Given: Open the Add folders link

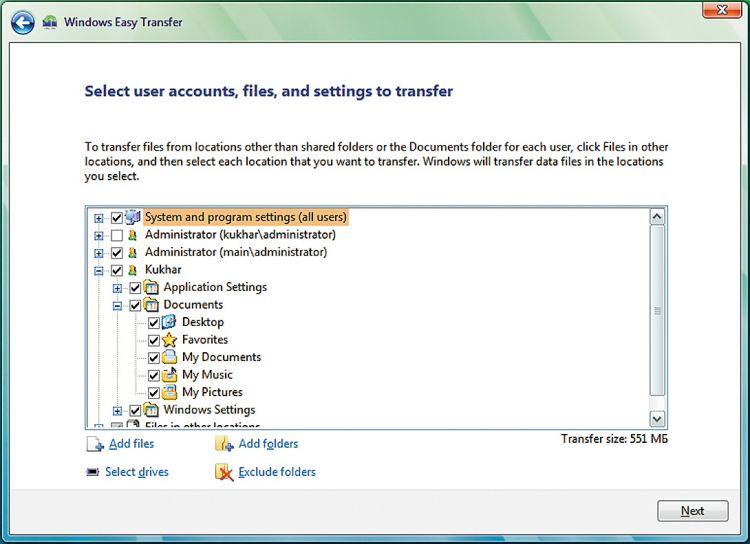Looking at the screenshot, I should click(268, 444).
